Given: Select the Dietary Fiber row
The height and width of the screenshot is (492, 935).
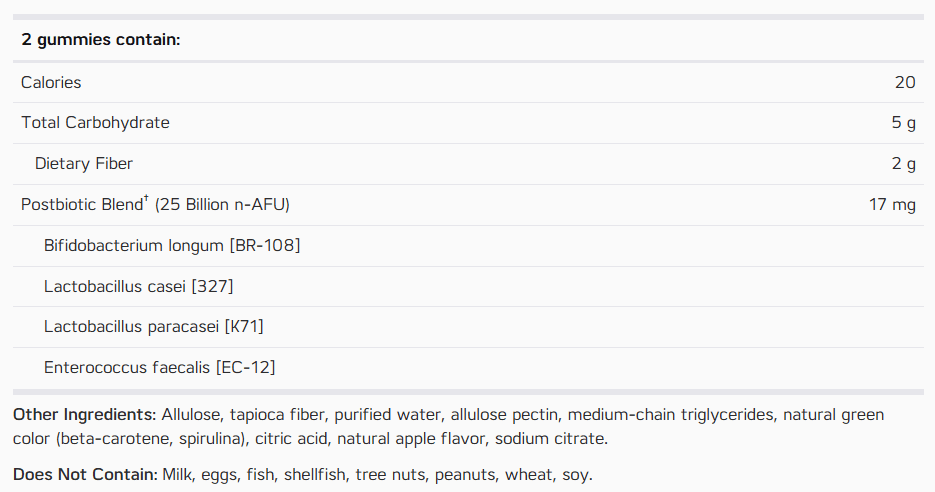Looking at the screenshot, I should [468, 164].
